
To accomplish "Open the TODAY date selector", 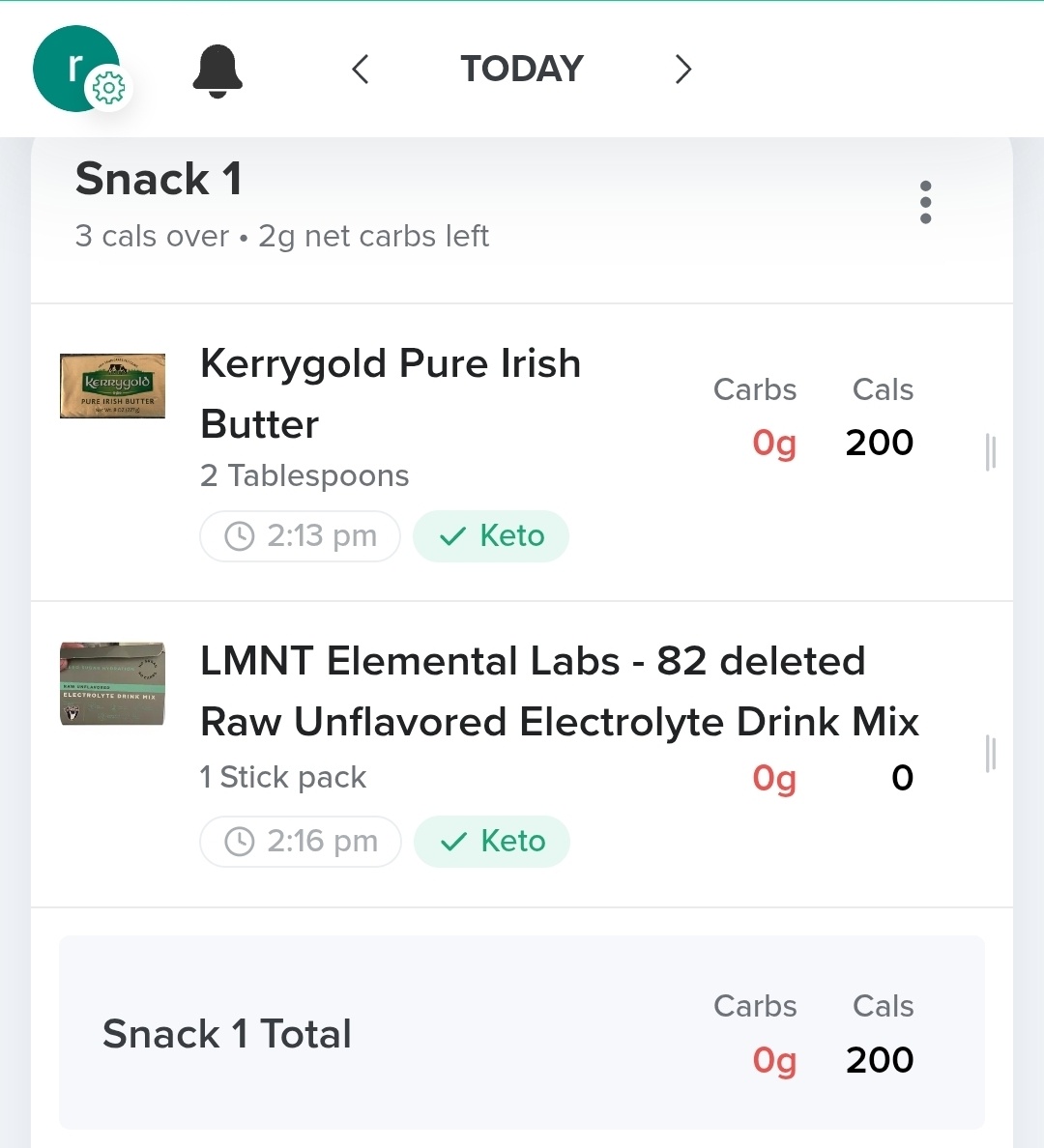I will point(522,70).
